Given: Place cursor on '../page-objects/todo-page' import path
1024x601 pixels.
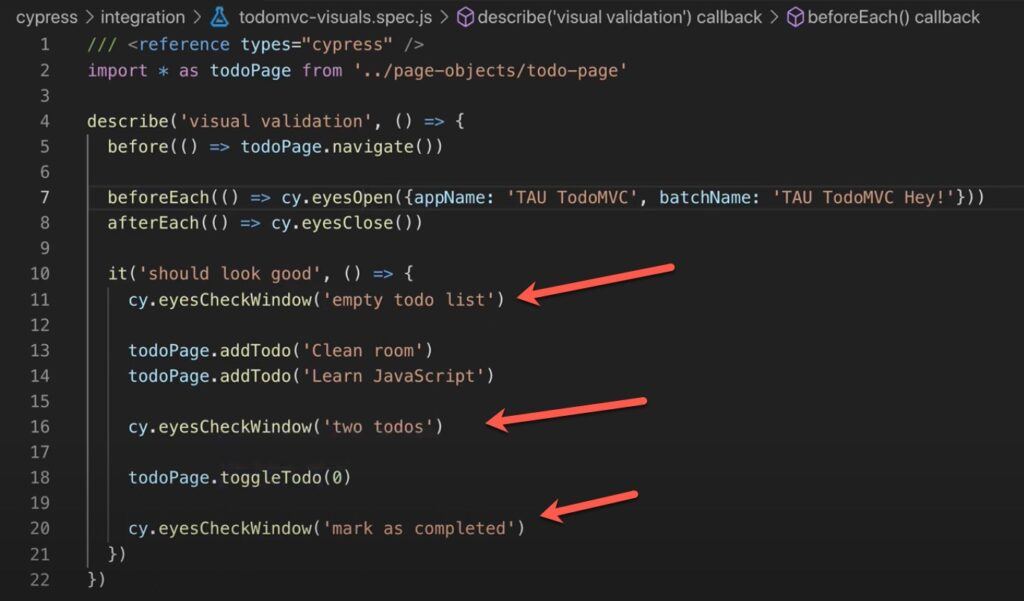Looking at the screenshot, I should pos(490,71).
